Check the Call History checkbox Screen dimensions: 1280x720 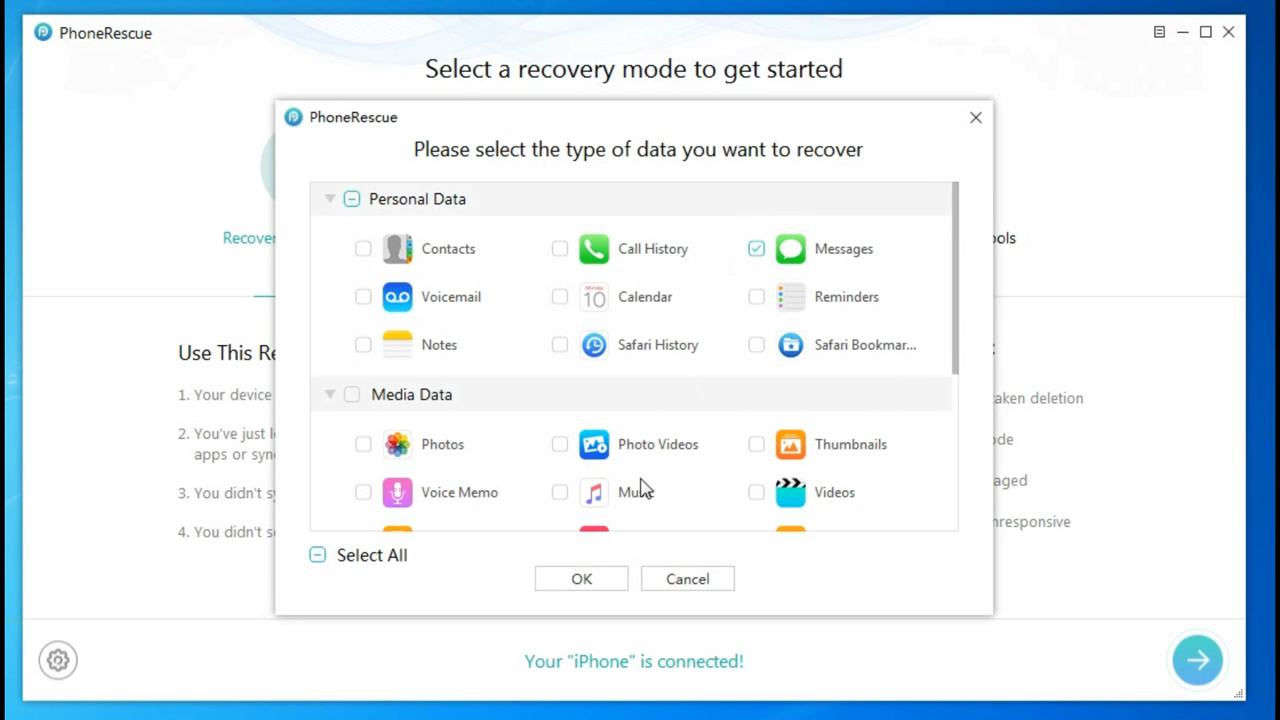560,249
